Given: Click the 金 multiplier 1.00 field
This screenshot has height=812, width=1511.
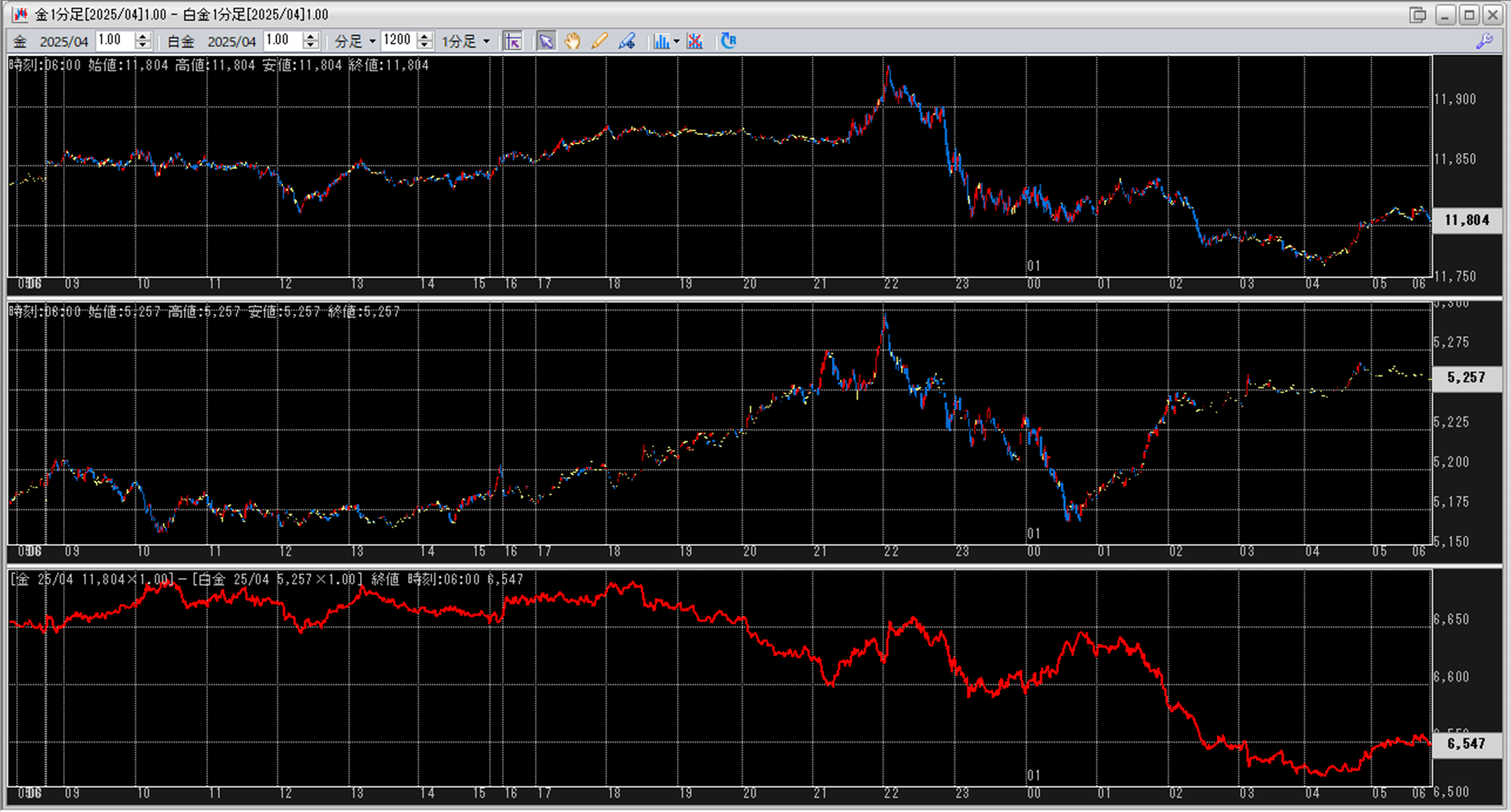Looking at the screenshot, I should pos(114,41).
